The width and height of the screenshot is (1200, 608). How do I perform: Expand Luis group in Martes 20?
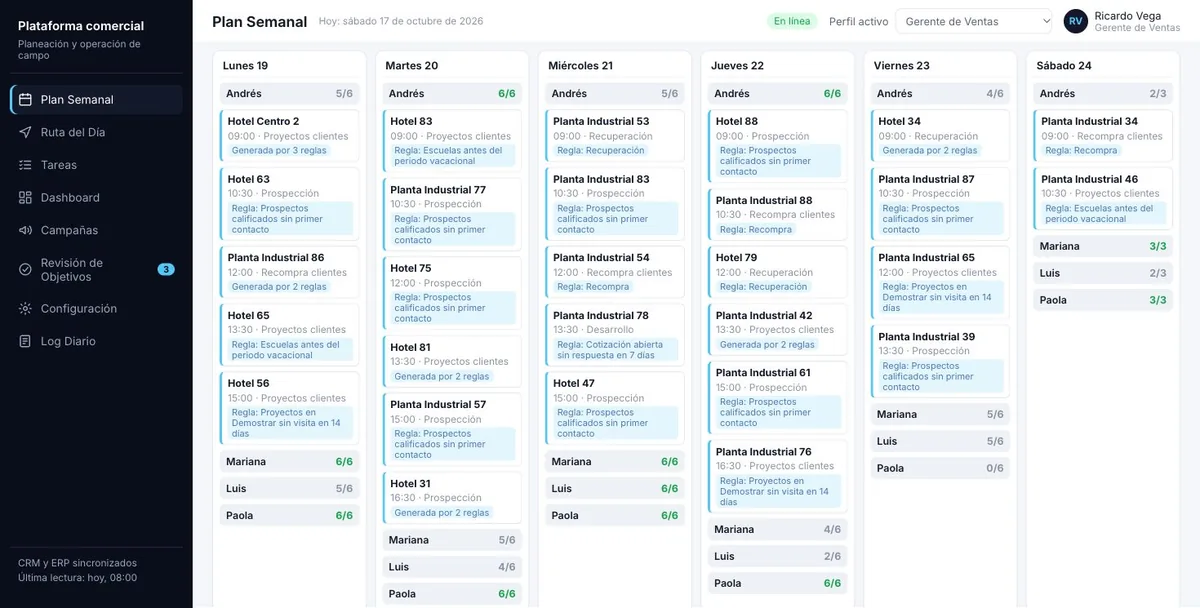452,567
